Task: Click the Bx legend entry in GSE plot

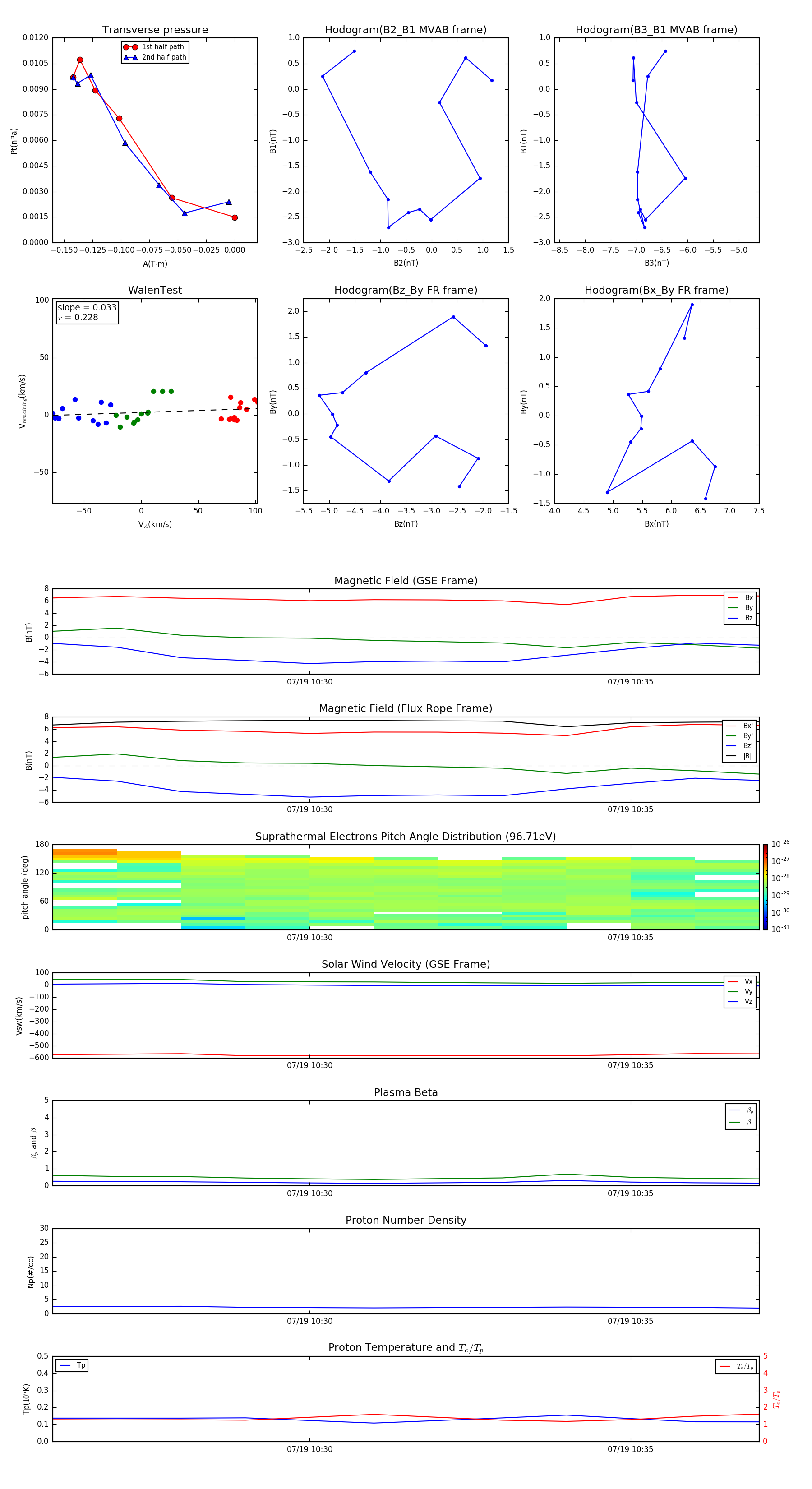Action: (x=740, y=598)
